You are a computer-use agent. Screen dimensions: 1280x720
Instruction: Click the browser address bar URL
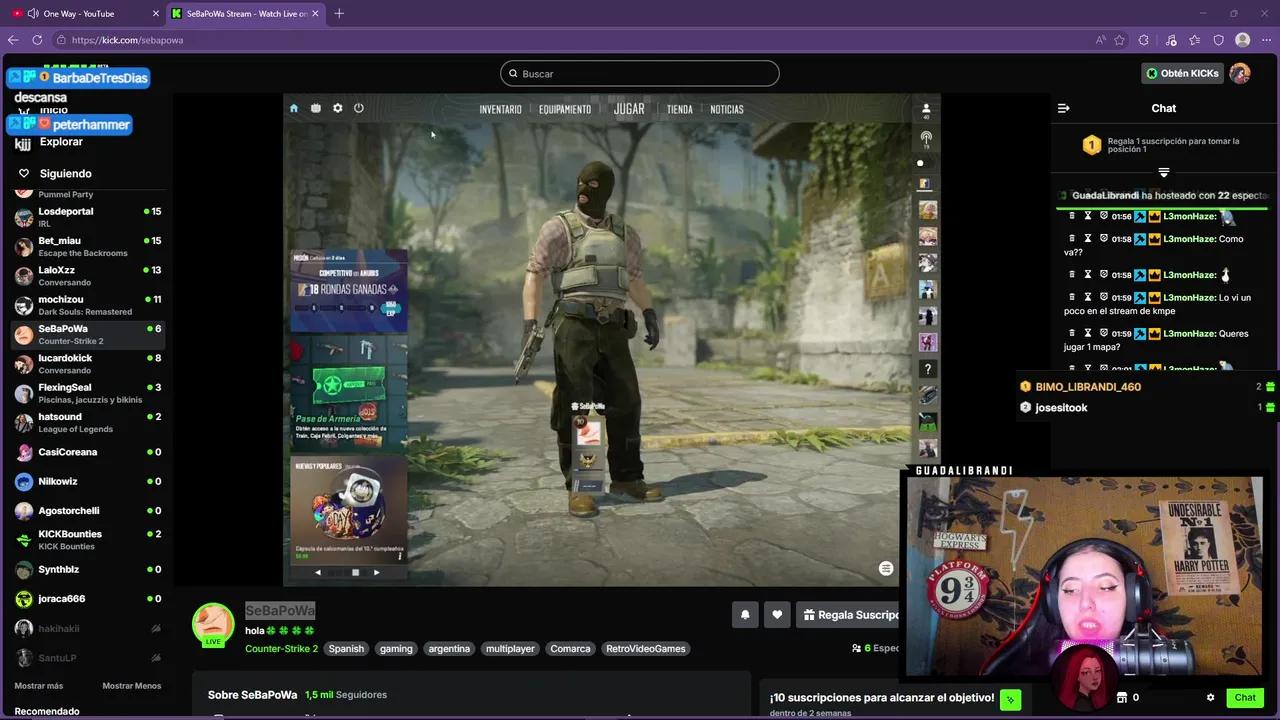pyautogui.click(x=127, y=40)
